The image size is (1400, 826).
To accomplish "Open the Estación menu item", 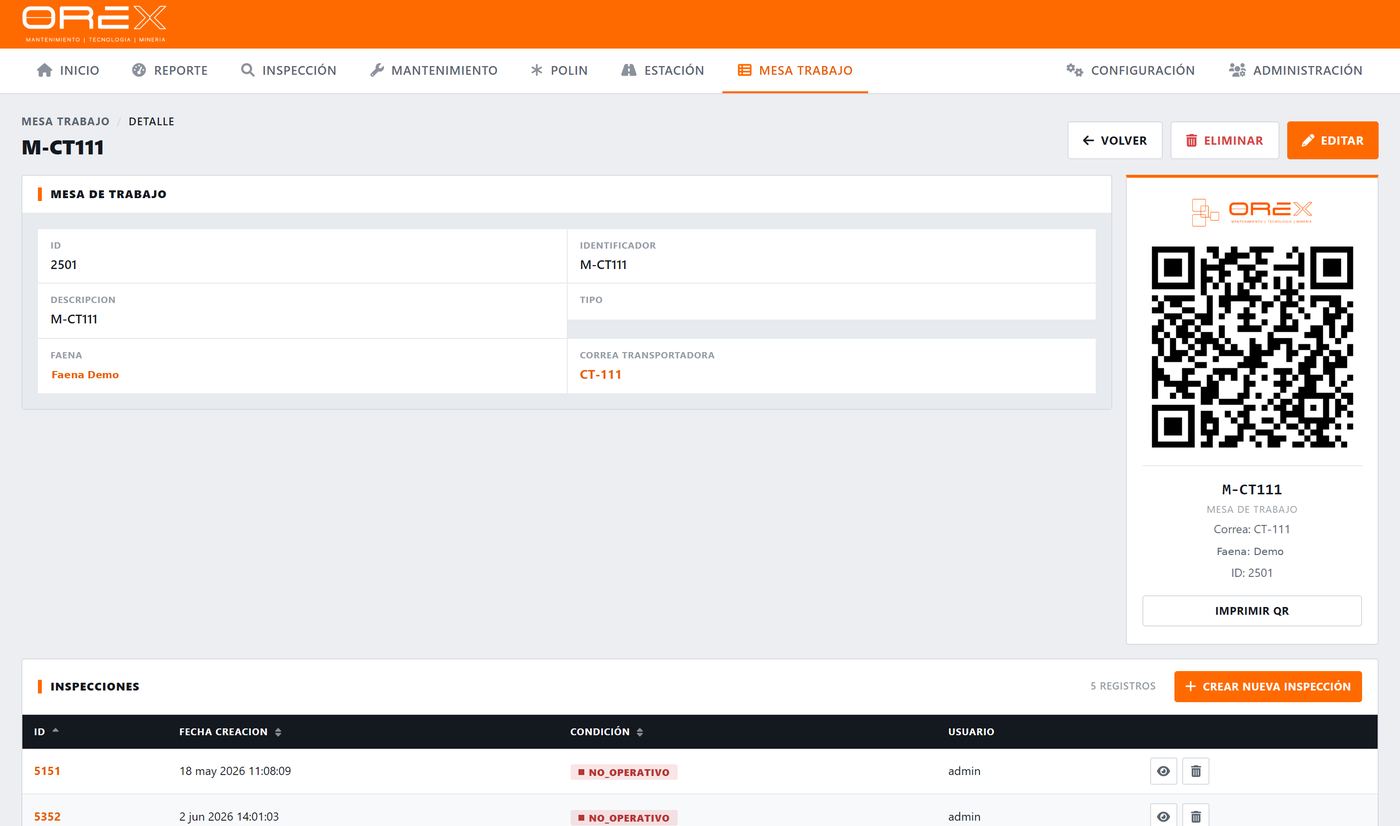I will [x=663, y=70].
